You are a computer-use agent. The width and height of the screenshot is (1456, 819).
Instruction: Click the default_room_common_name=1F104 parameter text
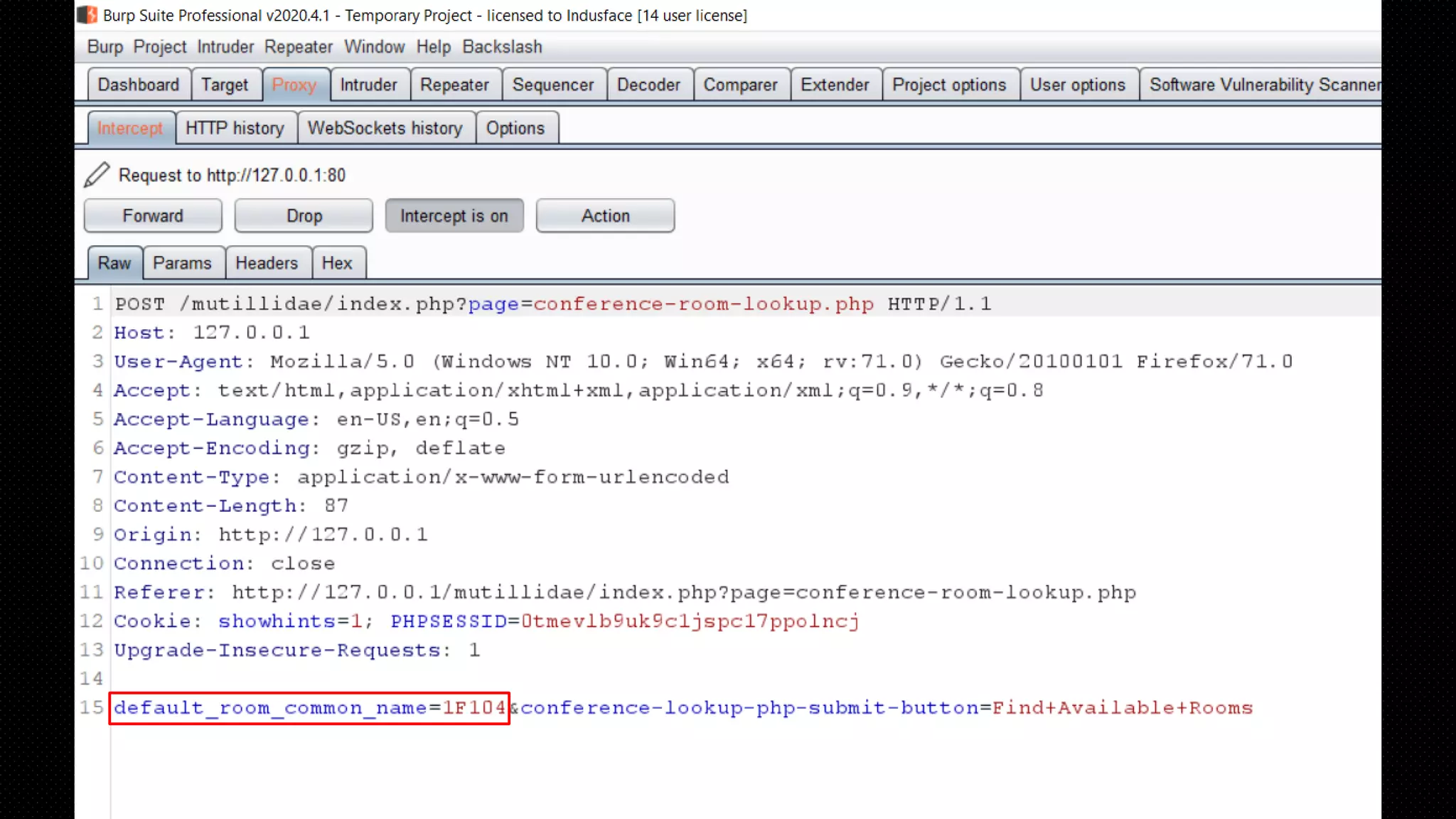pyautogui.click(x=309, y=708)
